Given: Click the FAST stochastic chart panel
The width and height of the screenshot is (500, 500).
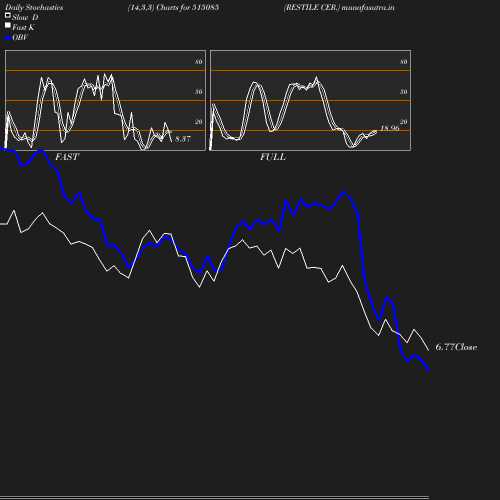Looking at the screenshot, I should coord(105,100).
